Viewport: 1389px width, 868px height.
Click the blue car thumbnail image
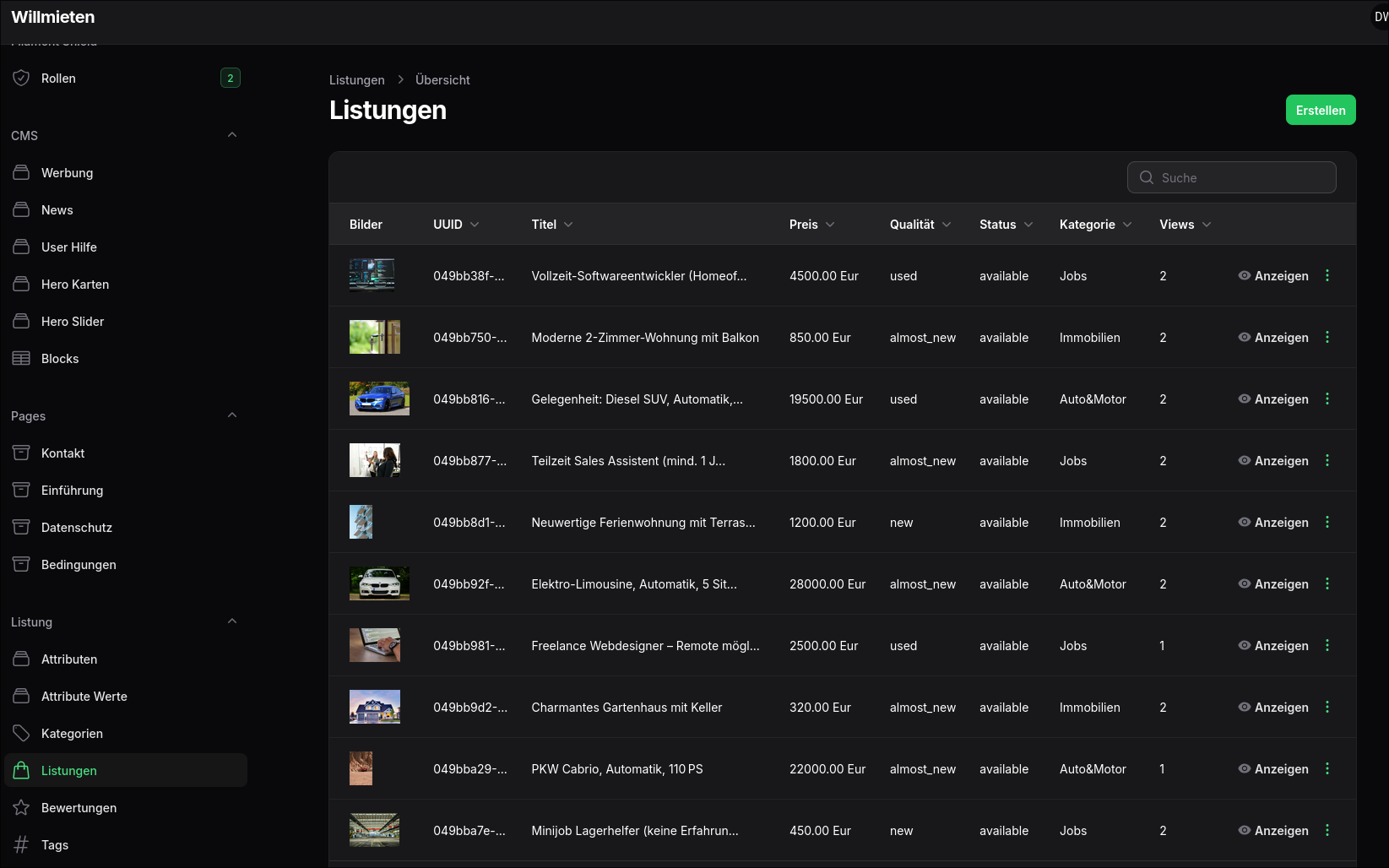click(x=379, y=399)
